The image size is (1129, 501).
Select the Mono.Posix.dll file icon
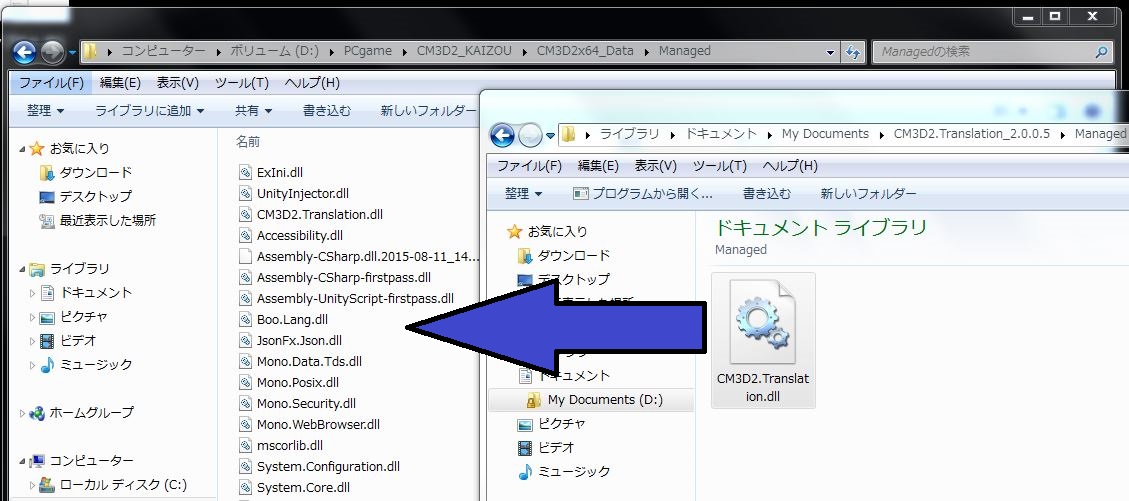point(245,382)
